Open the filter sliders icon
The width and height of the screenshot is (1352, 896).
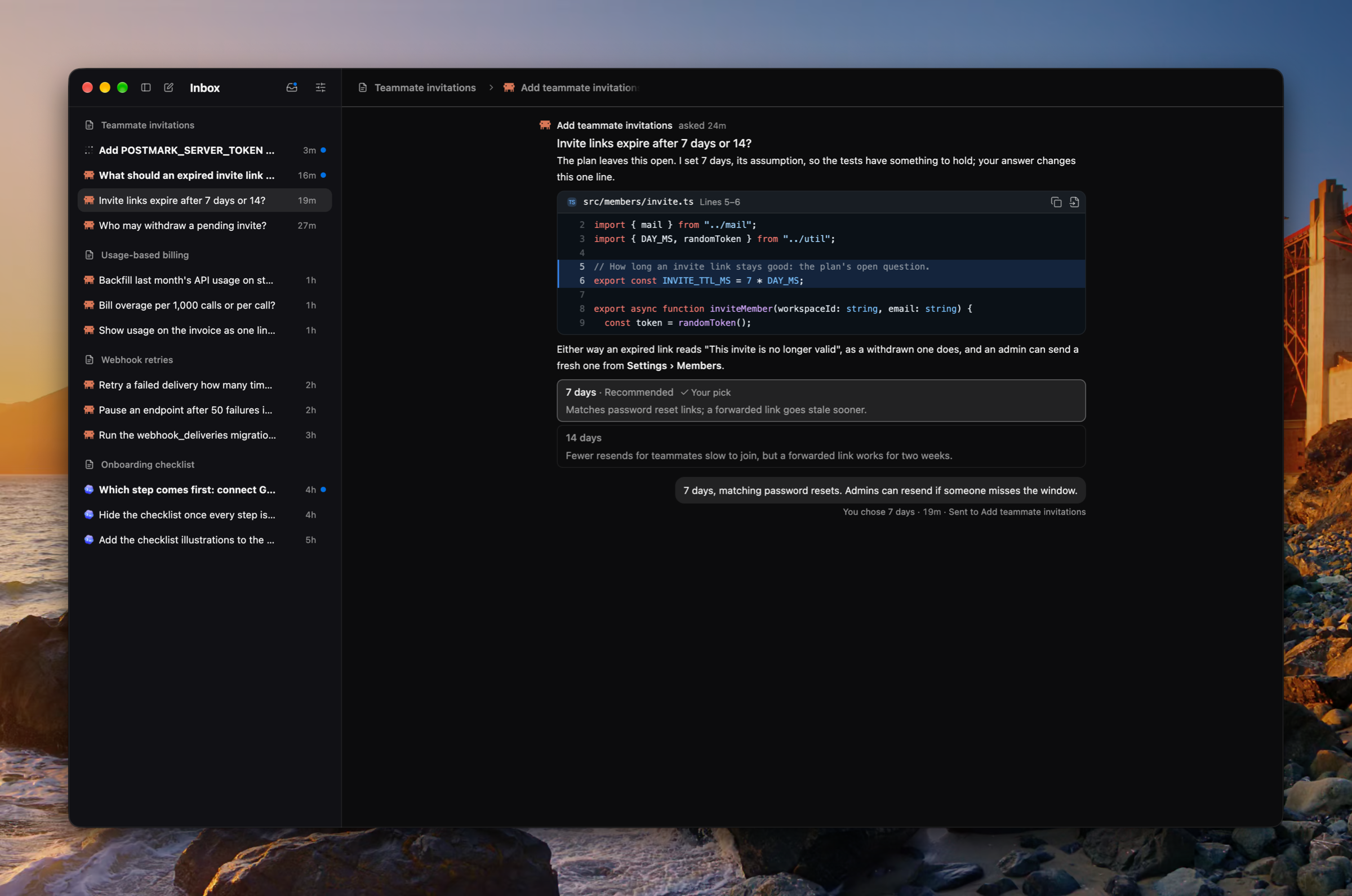(321, 87)
